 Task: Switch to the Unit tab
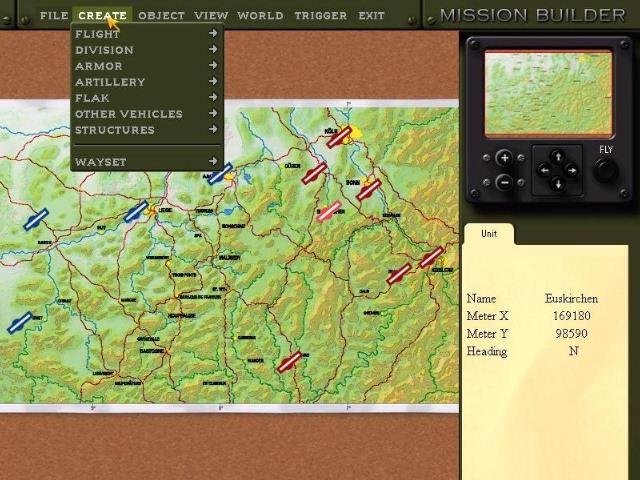[x=489, y=234]
